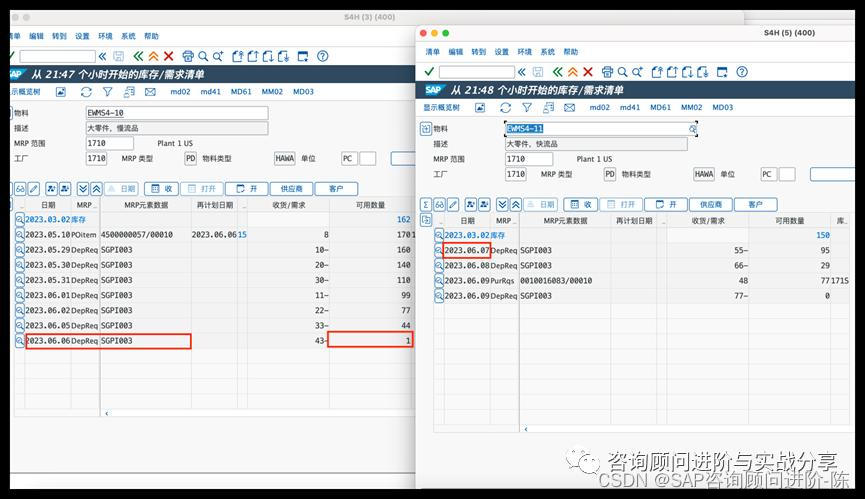Open value help on EWMS4-11 material field
865x499 pixels.
coord(692,128)
